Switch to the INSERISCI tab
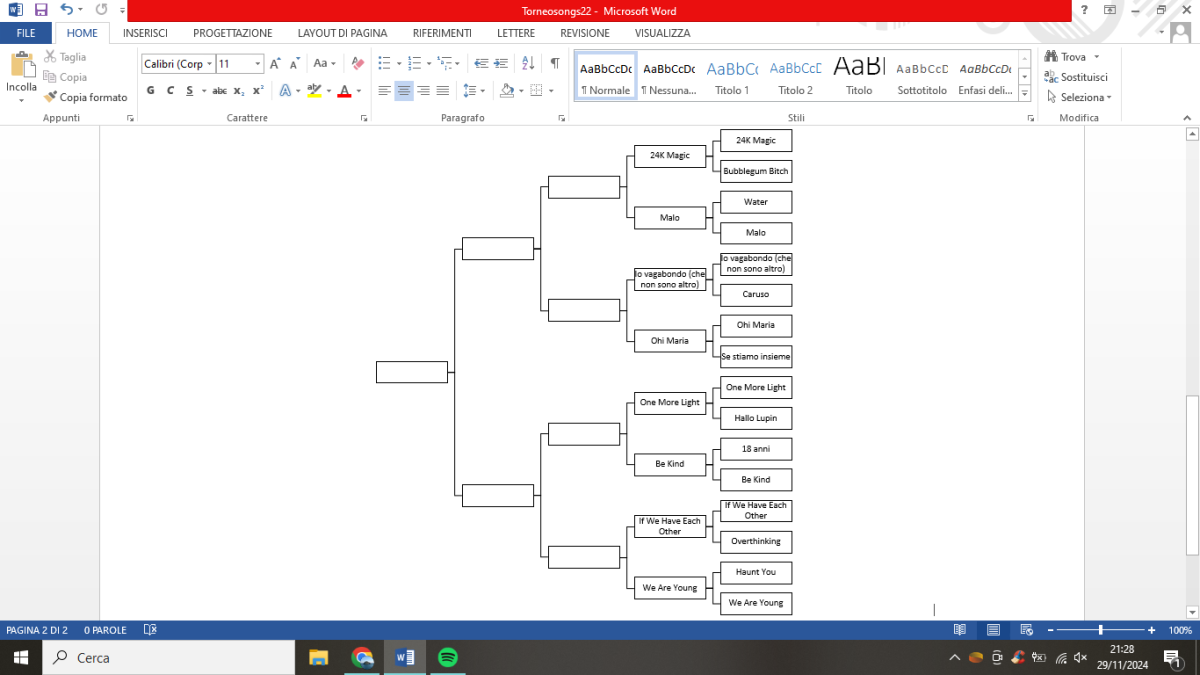 click(x=145, y=33)
